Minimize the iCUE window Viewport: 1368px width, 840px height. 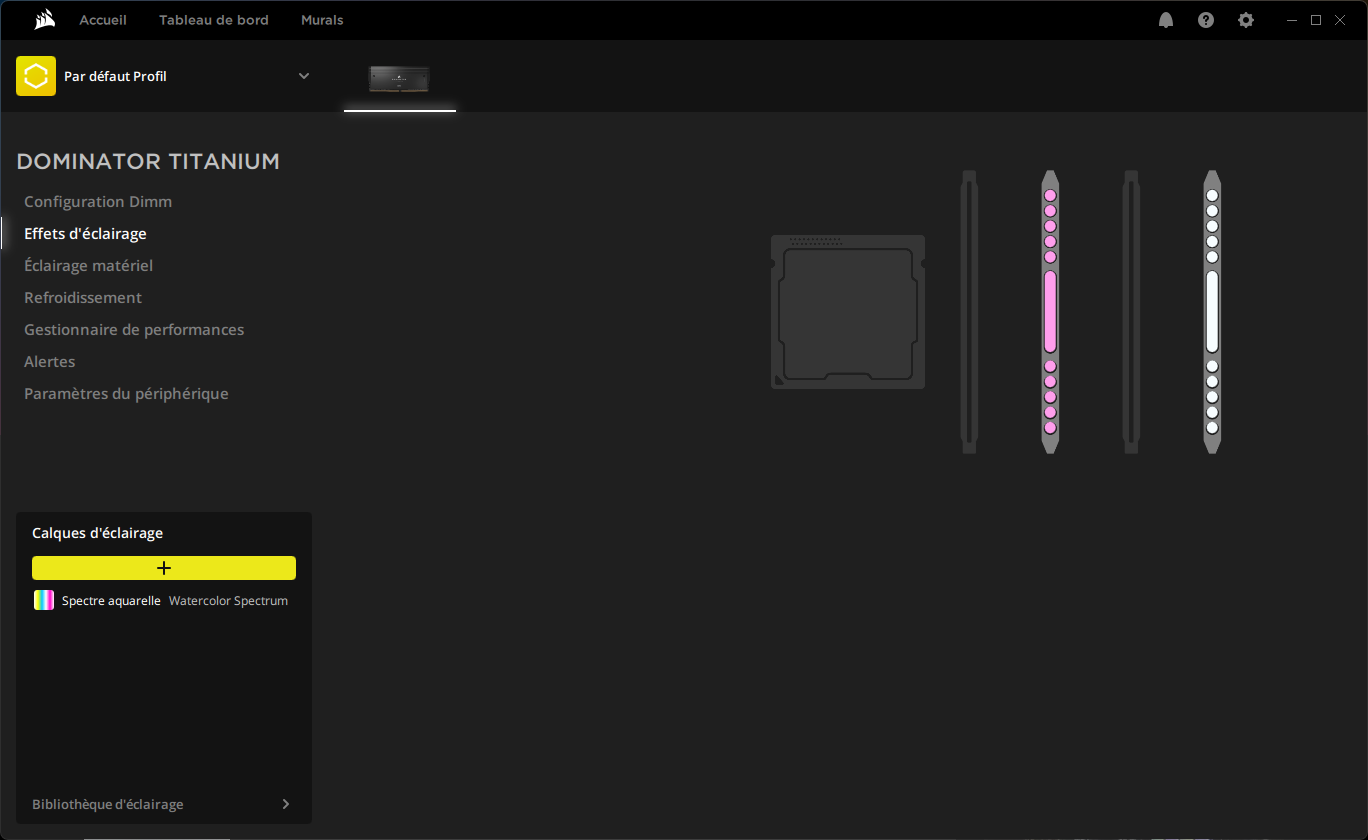(x=1293, y=20)
